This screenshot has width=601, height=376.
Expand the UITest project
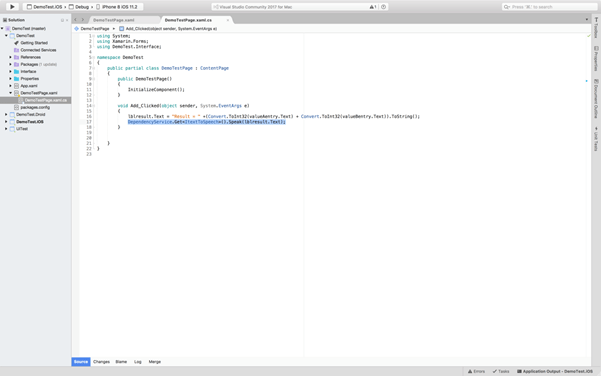click(7, 129)
